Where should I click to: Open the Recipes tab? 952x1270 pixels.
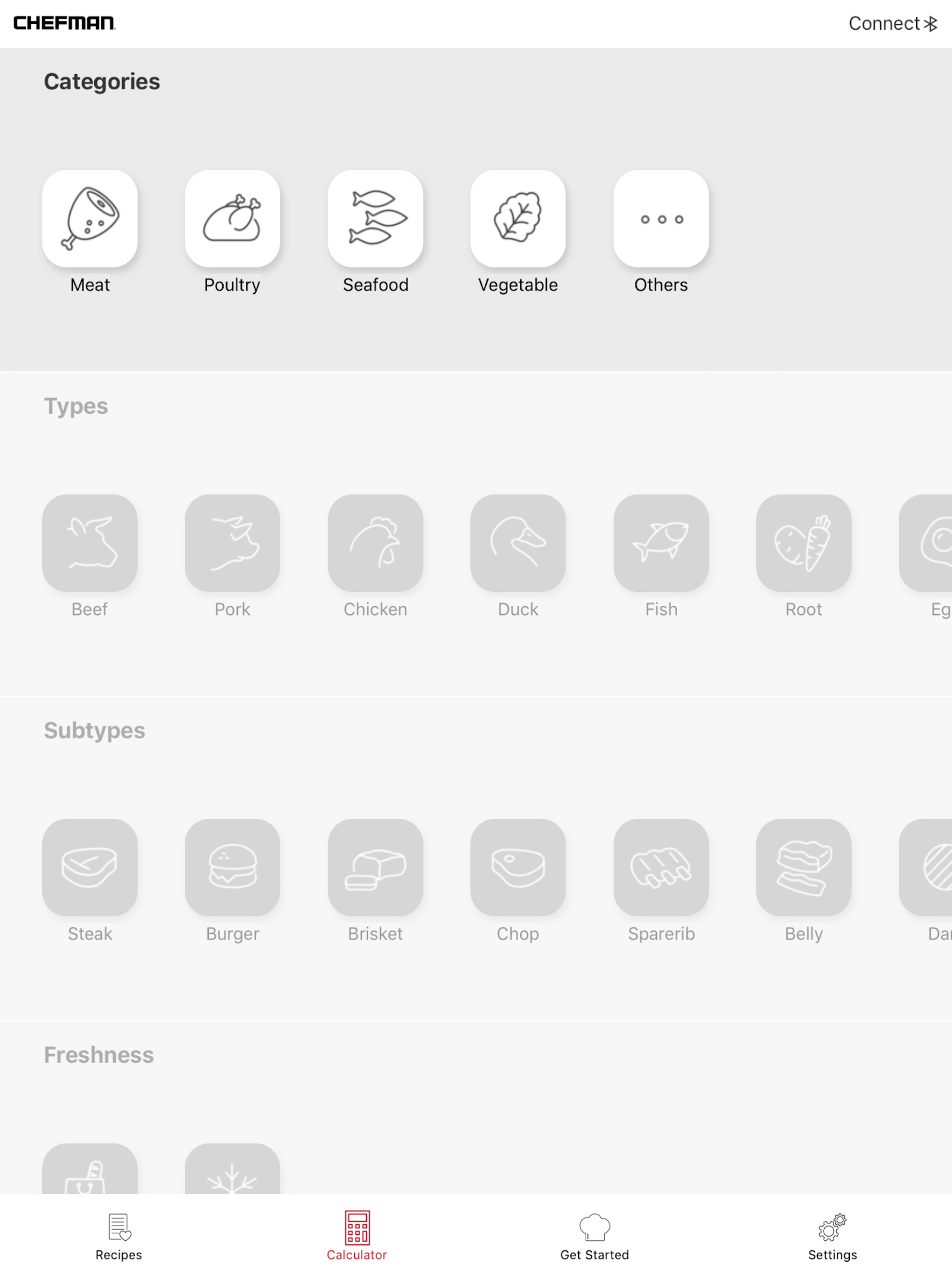119,1236
